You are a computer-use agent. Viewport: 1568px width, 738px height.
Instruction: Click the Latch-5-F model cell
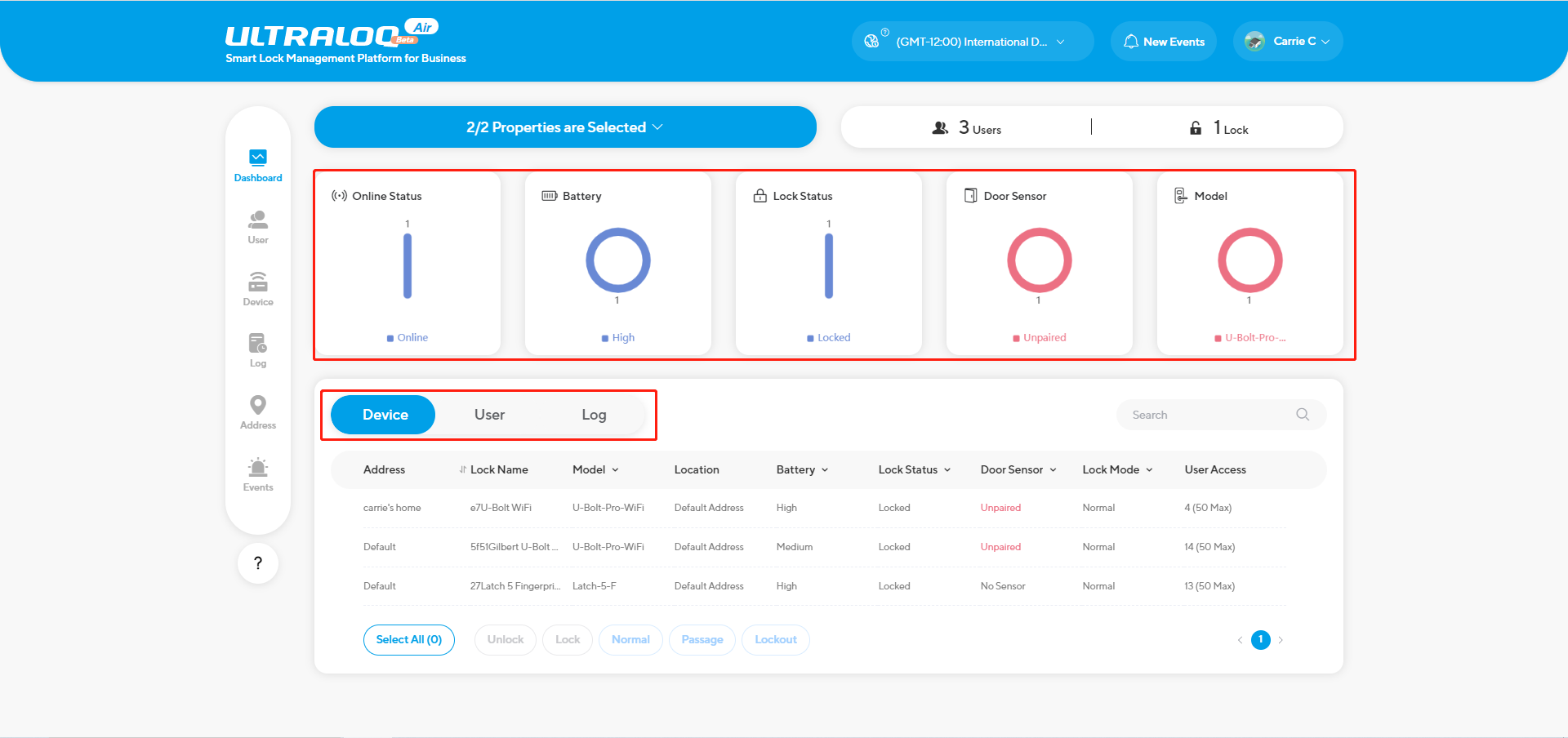(595, 586)
